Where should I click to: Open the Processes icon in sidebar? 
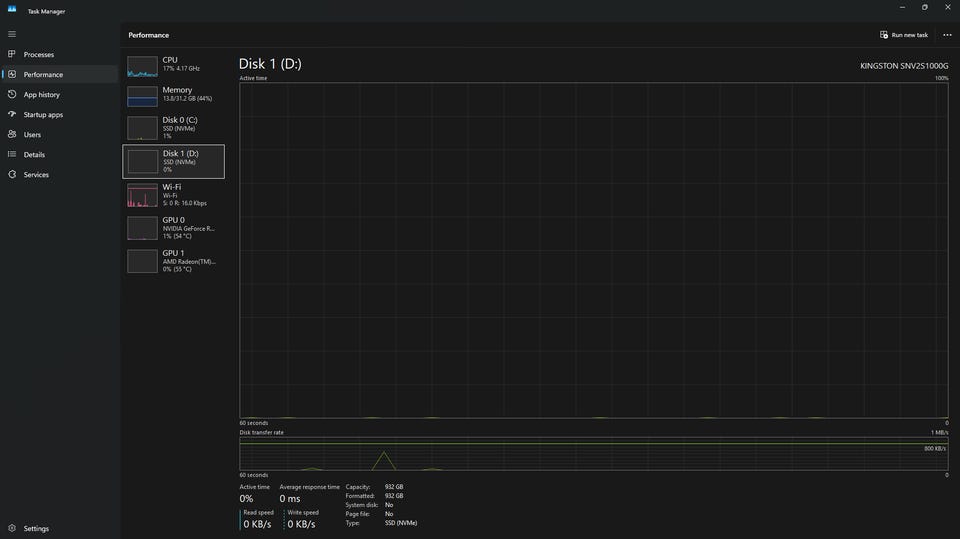coord(12,54)
